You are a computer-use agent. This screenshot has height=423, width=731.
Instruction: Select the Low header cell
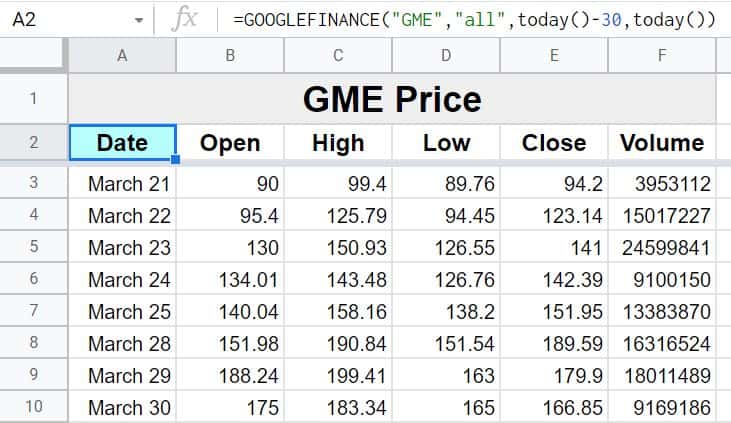pos(446,142)
